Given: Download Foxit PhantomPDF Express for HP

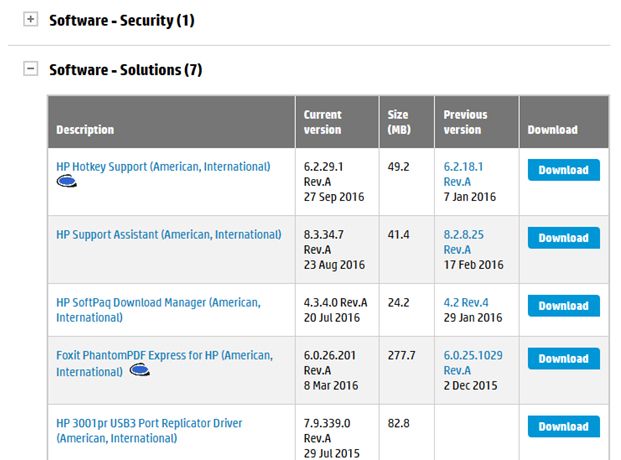Looking at the screenshot, I should pyautogui.click(x=563, y=358).
